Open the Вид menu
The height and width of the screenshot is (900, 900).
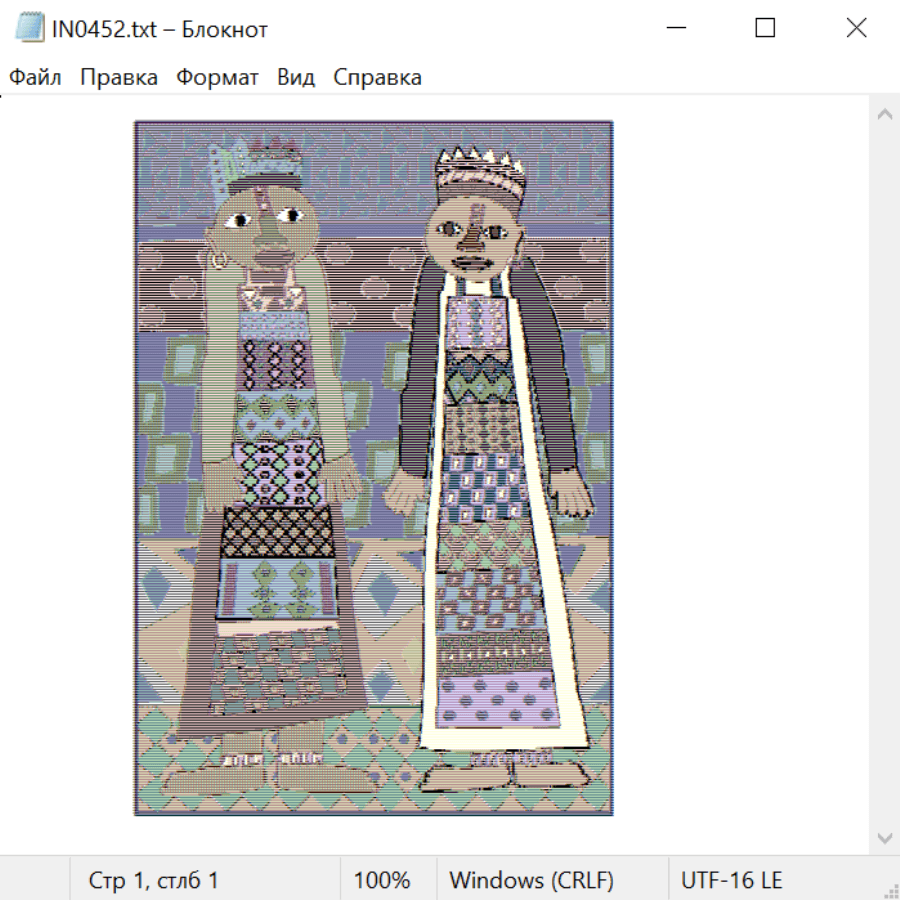[x=296, y=78]
